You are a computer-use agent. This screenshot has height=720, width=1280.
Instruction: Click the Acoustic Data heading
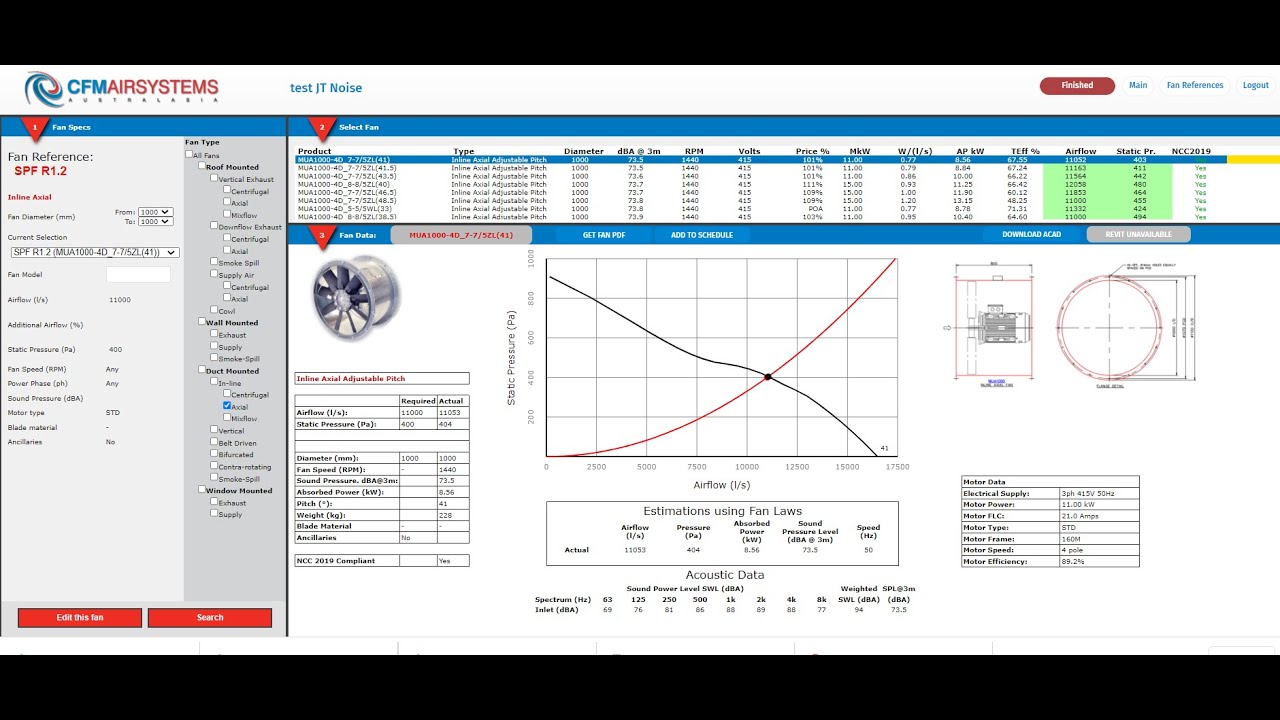(725, 575)
